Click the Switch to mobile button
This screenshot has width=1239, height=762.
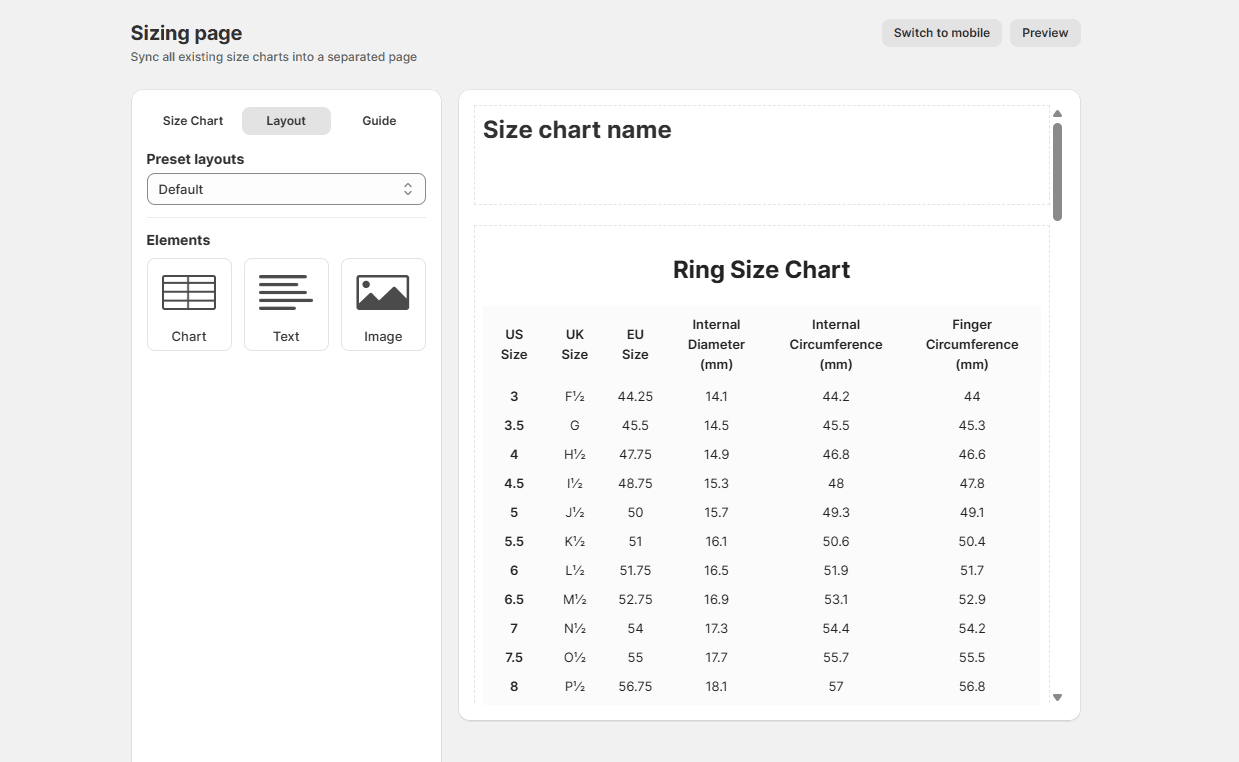941,33
